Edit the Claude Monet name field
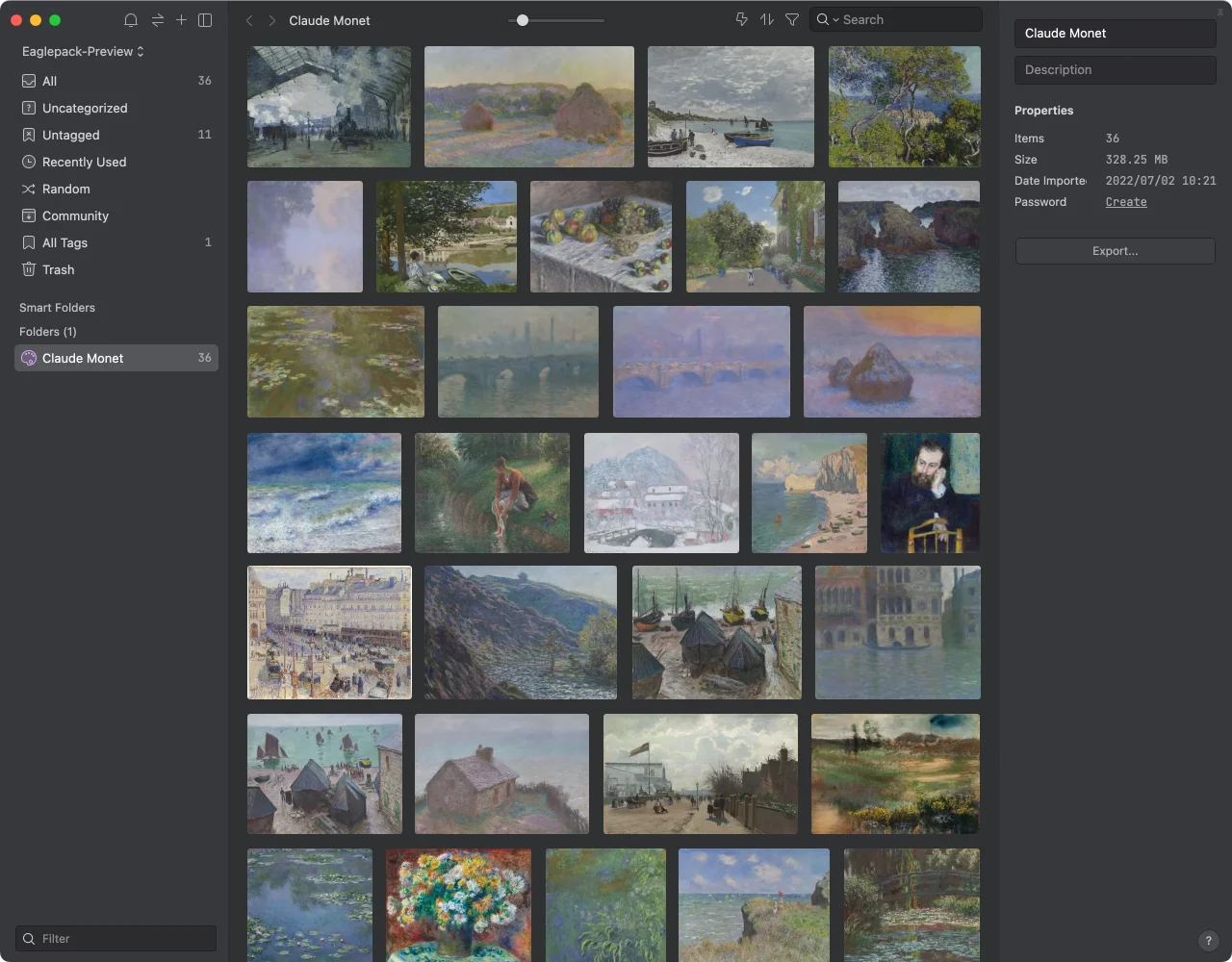The image size is (1232, 962). tap(1115, 33)
